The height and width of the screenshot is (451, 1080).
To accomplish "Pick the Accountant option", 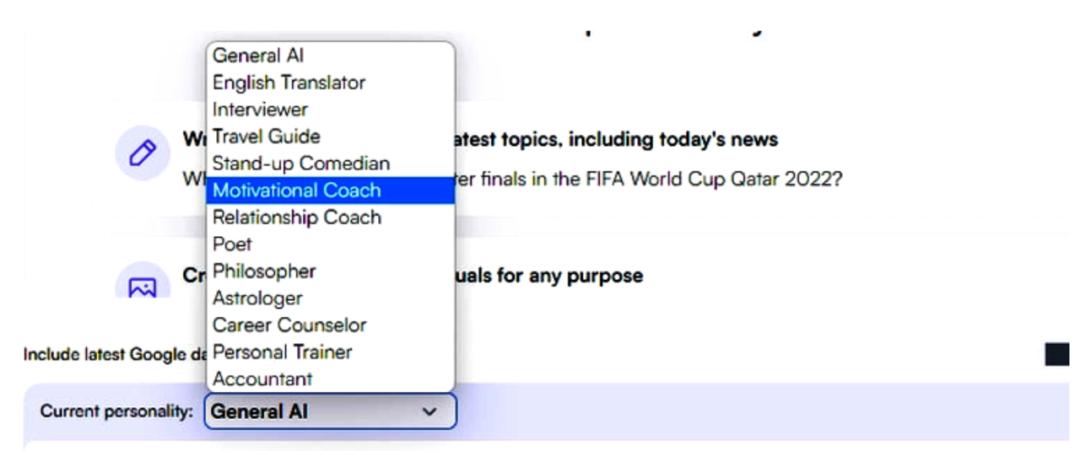I will (262, 380).
